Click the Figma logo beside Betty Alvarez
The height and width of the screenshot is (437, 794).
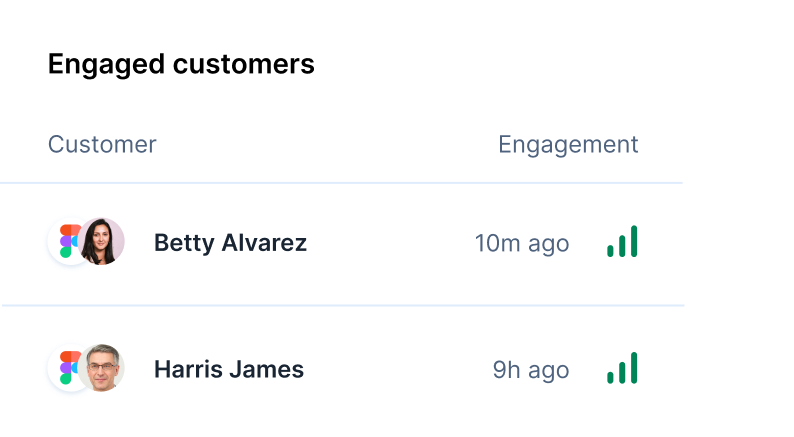pyautogui.click(x=67, y=242)
